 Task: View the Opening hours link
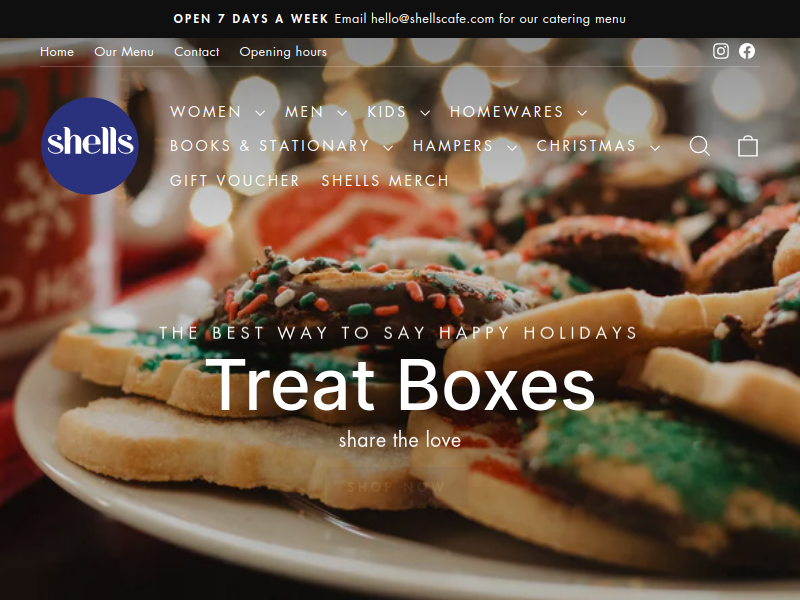[283, 52]
